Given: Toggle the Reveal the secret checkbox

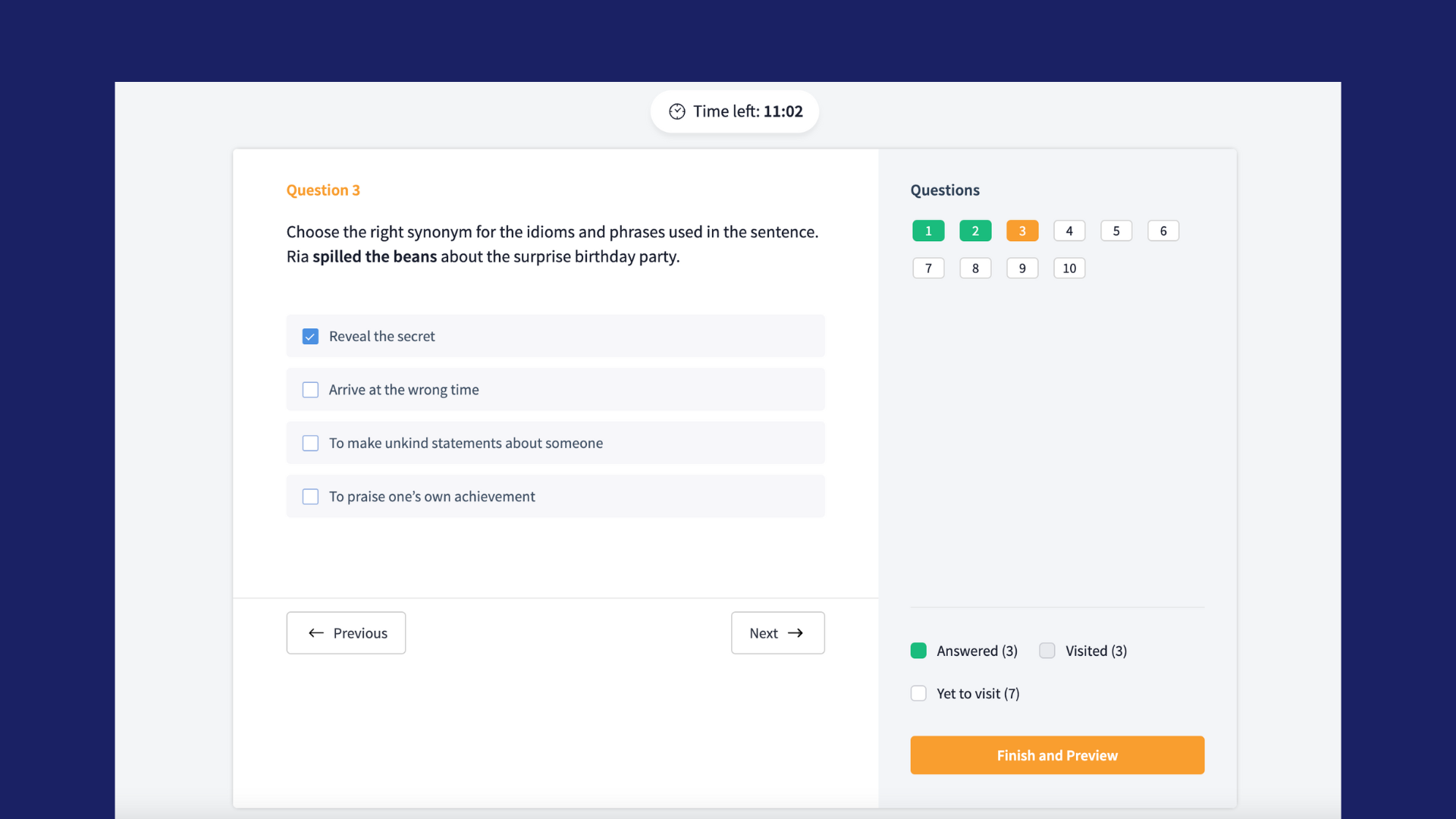Looking at the screenshot, I should click(310, 336).
